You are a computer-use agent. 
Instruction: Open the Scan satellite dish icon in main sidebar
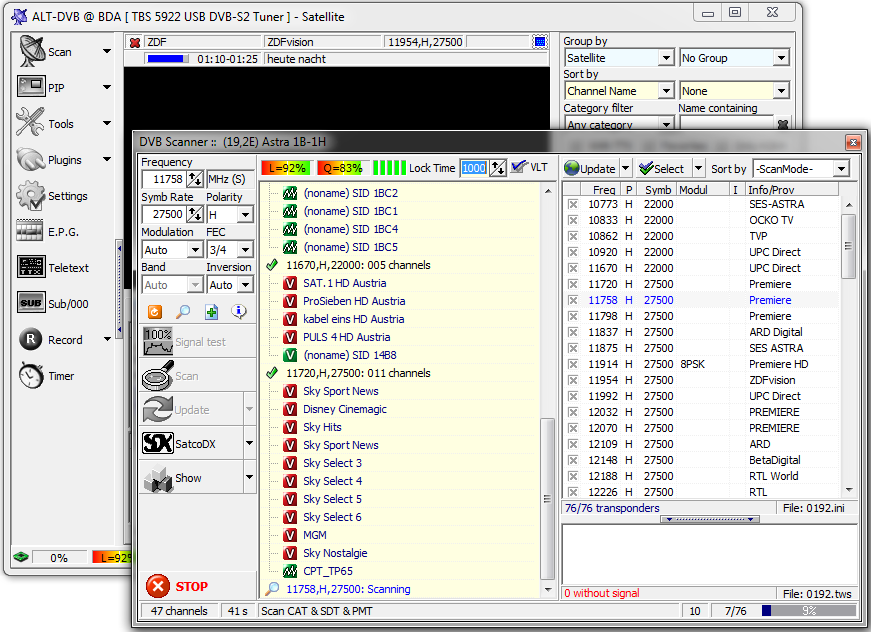(x=32, y=51)
